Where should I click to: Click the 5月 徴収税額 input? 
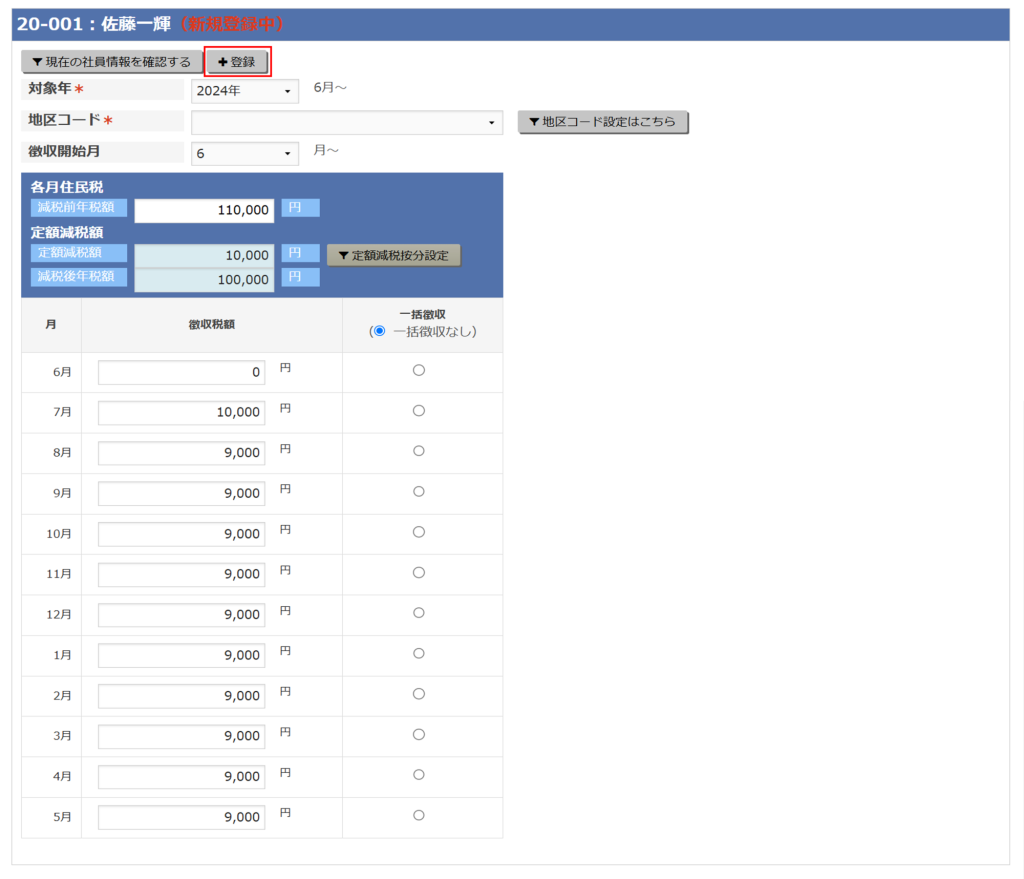(182, 818)
